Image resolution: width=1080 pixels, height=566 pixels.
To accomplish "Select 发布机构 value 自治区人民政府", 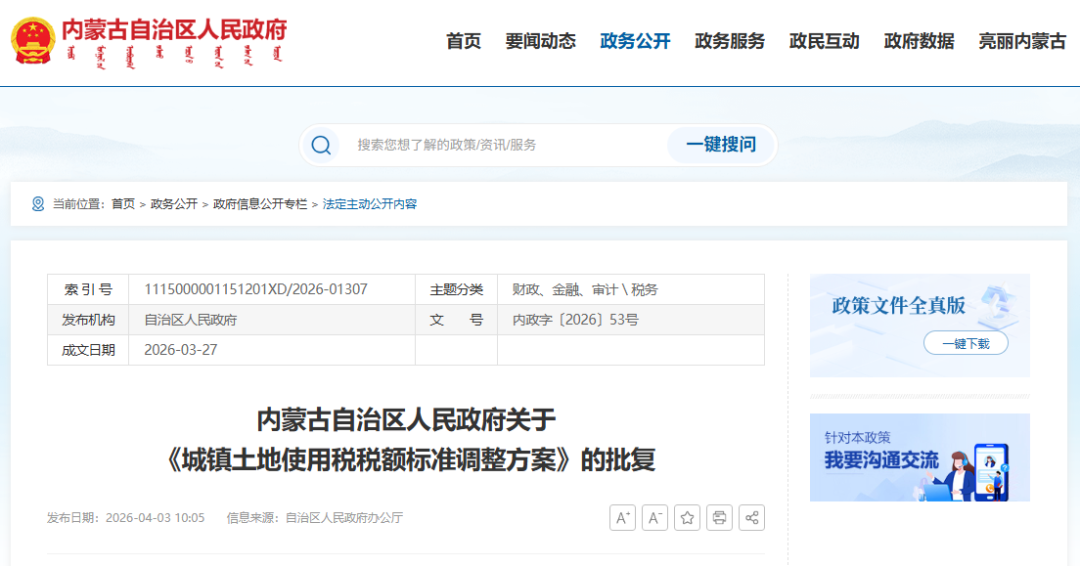I will point(190,319).
